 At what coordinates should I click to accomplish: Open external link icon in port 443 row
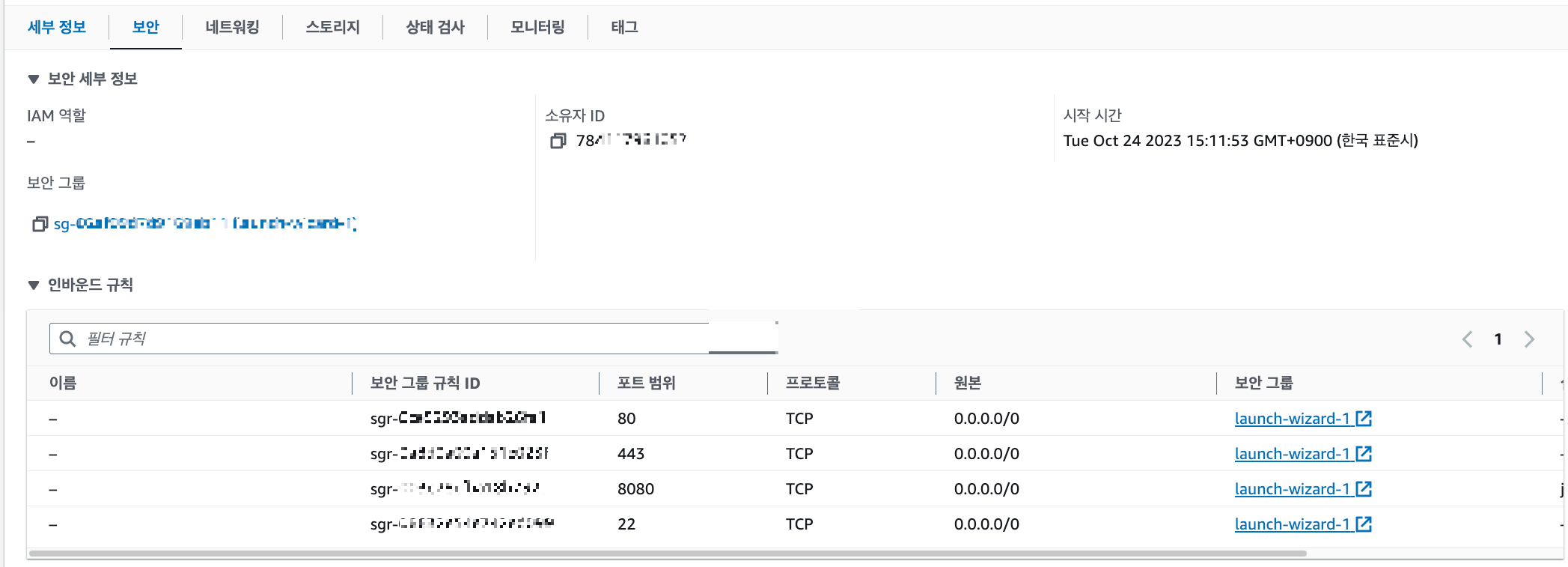pyautogui.click(x=1364, y=453)
